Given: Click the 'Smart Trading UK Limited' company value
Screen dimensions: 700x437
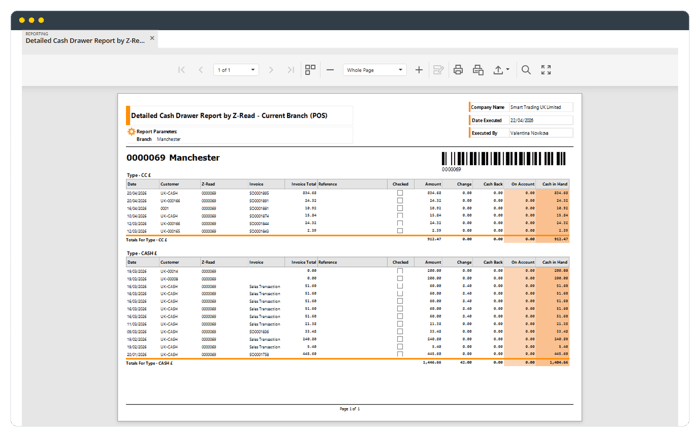Looking at the screenshot, I should pyautogui.click(x=536, y=107).
